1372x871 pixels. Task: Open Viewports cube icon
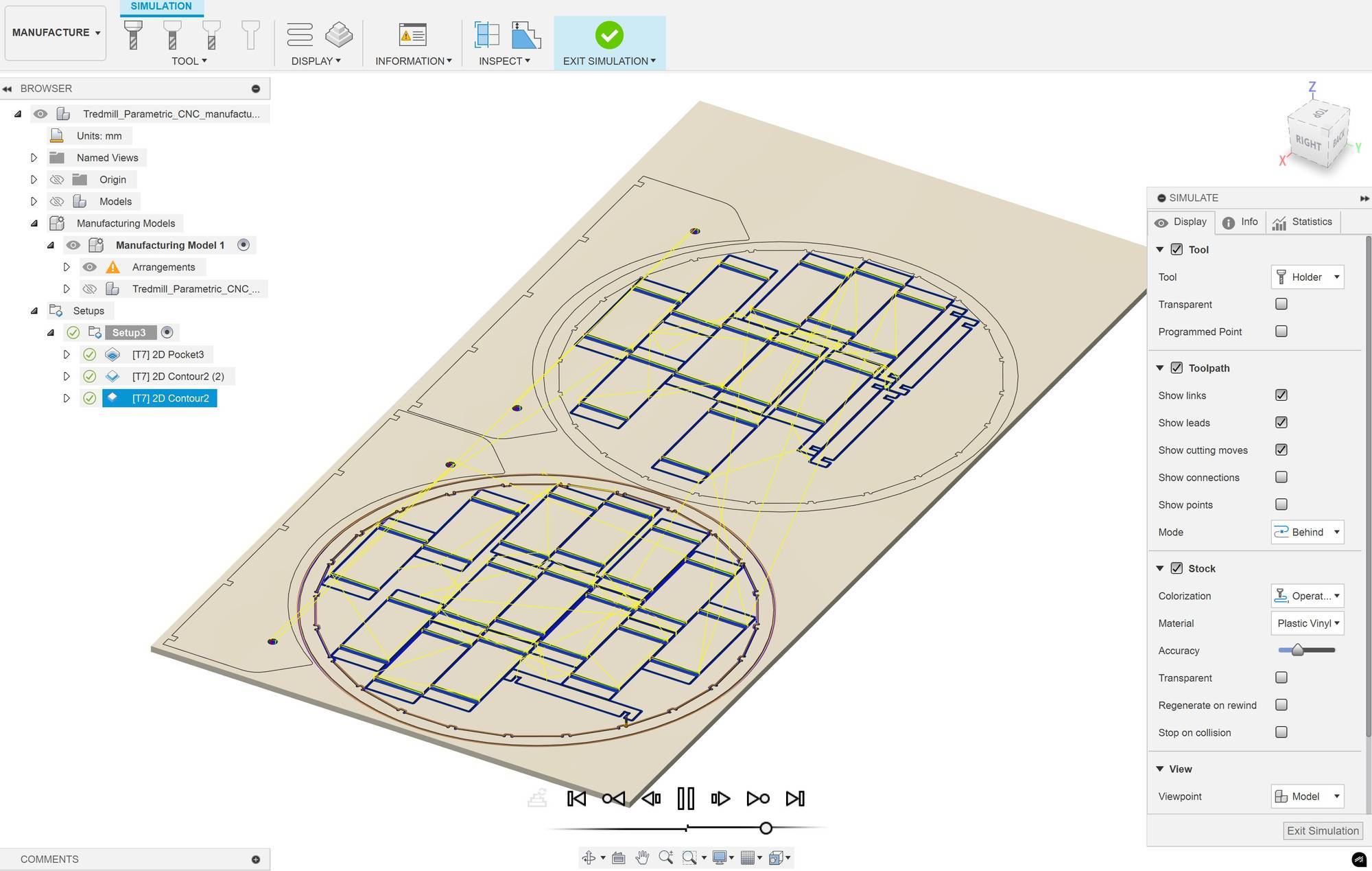point(776,857)
